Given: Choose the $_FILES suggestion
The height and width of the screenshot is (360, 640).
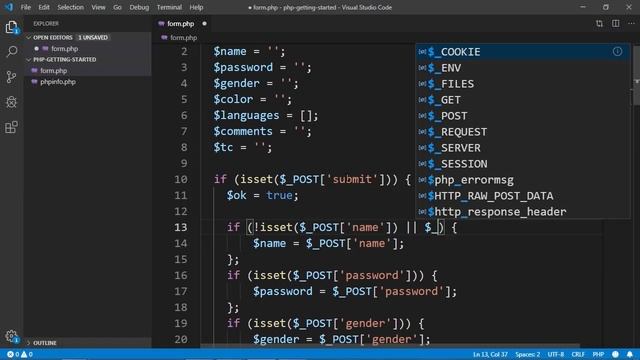Looking at the screenshot, I should (522, 84).
